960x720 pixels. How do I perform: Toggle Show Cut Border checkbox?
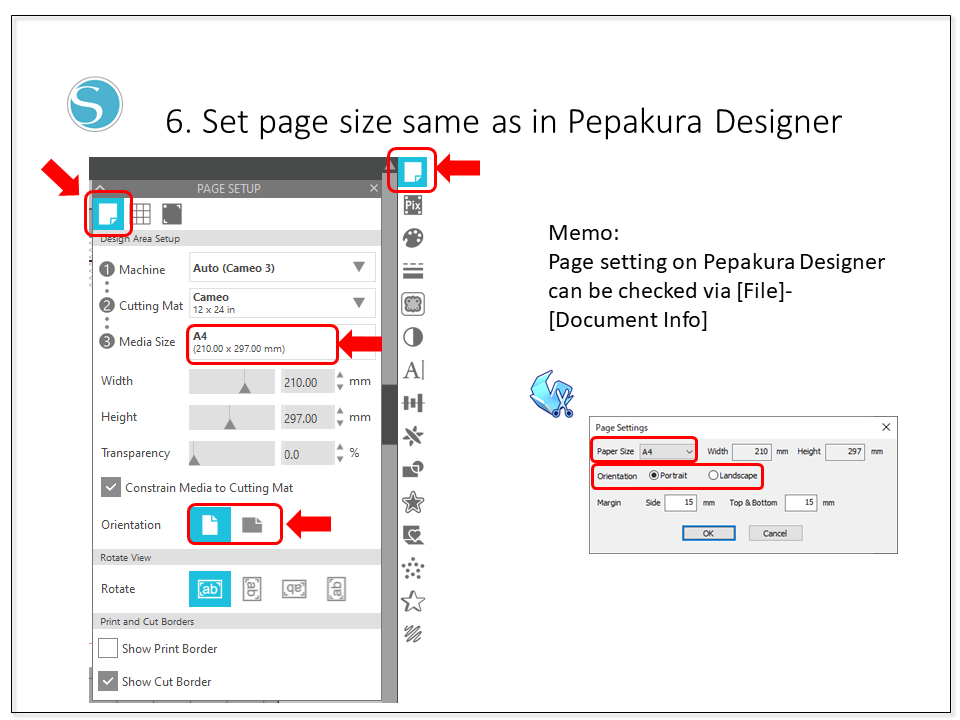click(x=108, y=681)
